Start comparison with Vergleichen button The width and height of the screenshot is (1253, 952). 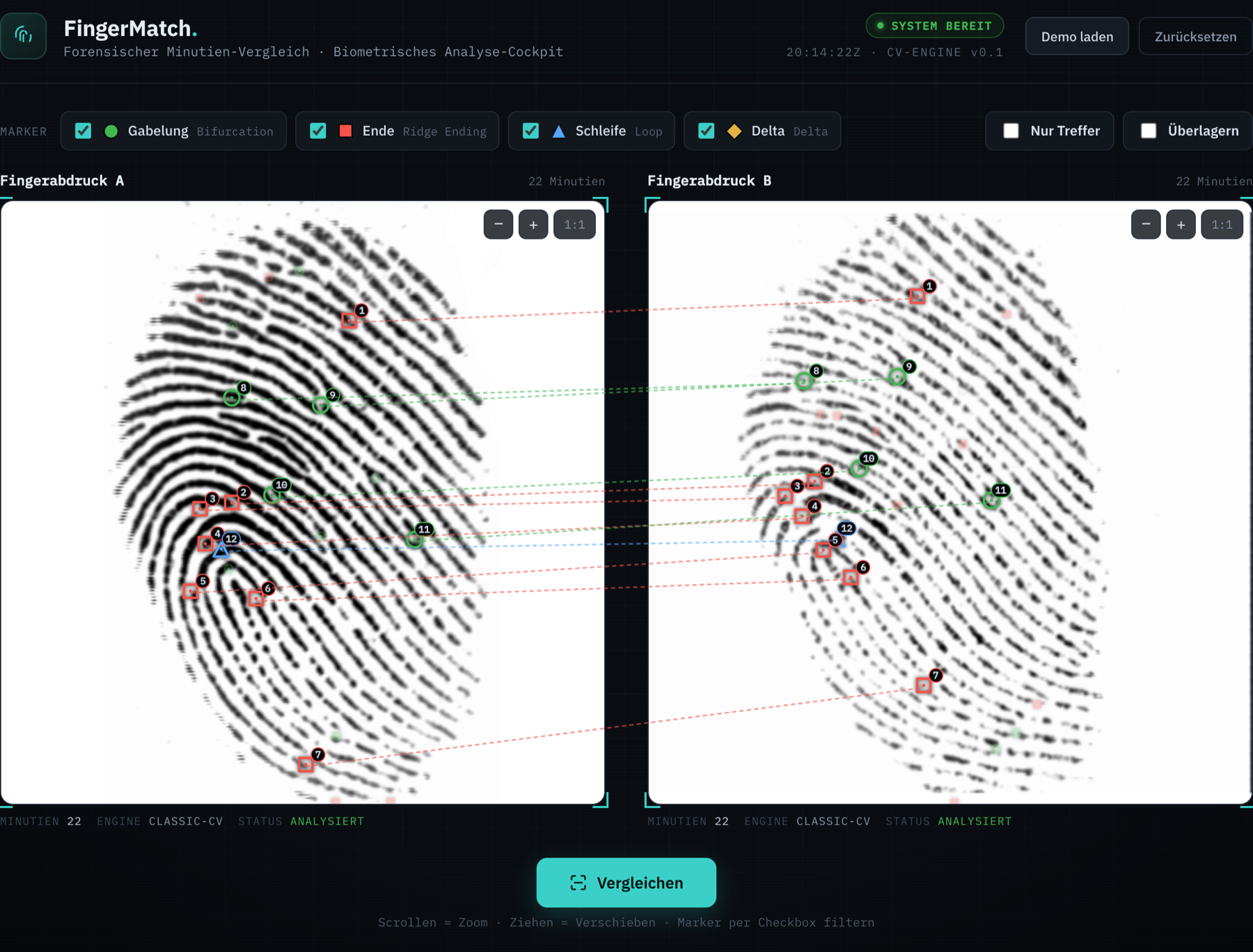pos(626,882)
